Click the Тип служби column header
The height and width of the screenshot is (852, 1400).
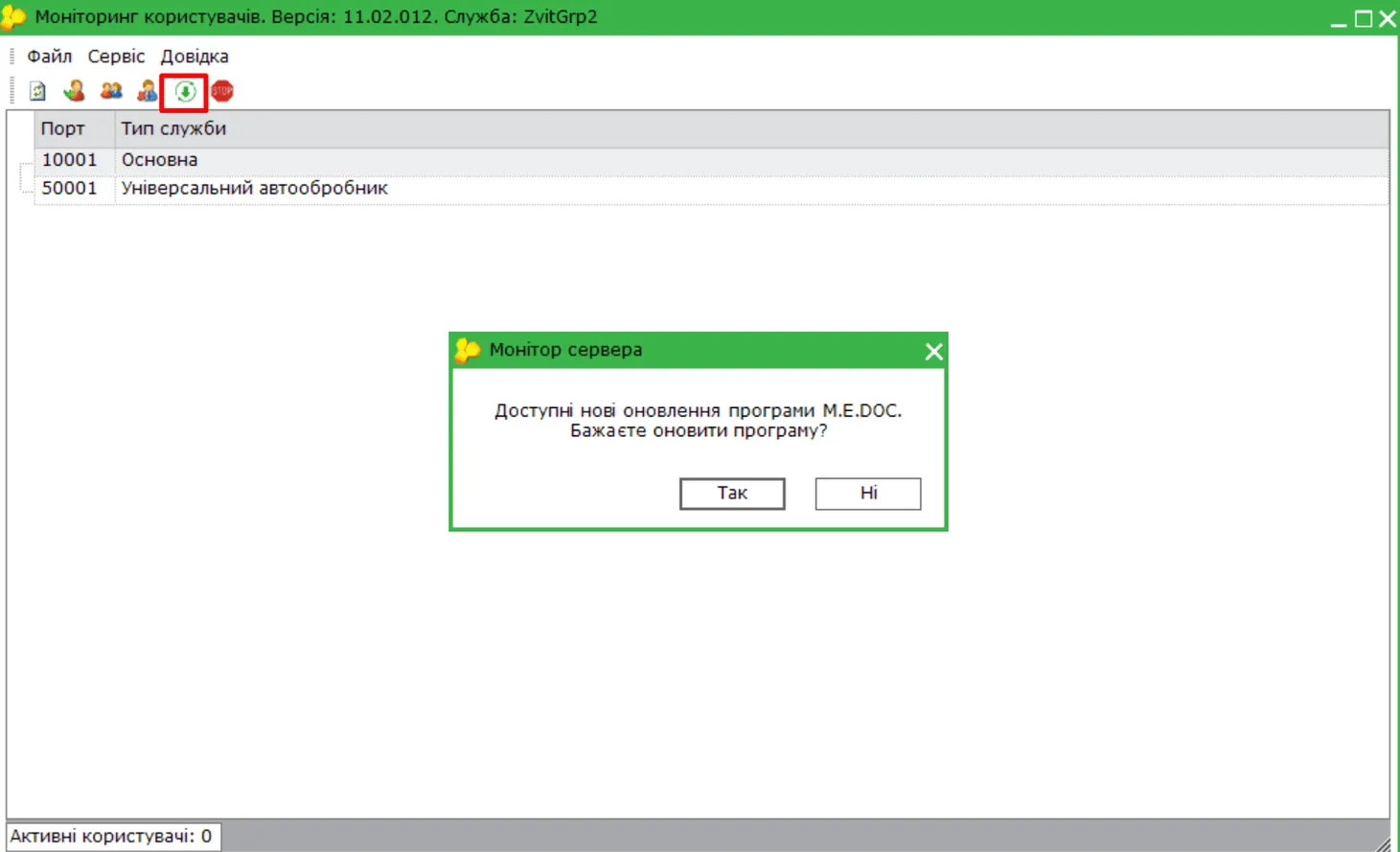click(x=752, y=128)
